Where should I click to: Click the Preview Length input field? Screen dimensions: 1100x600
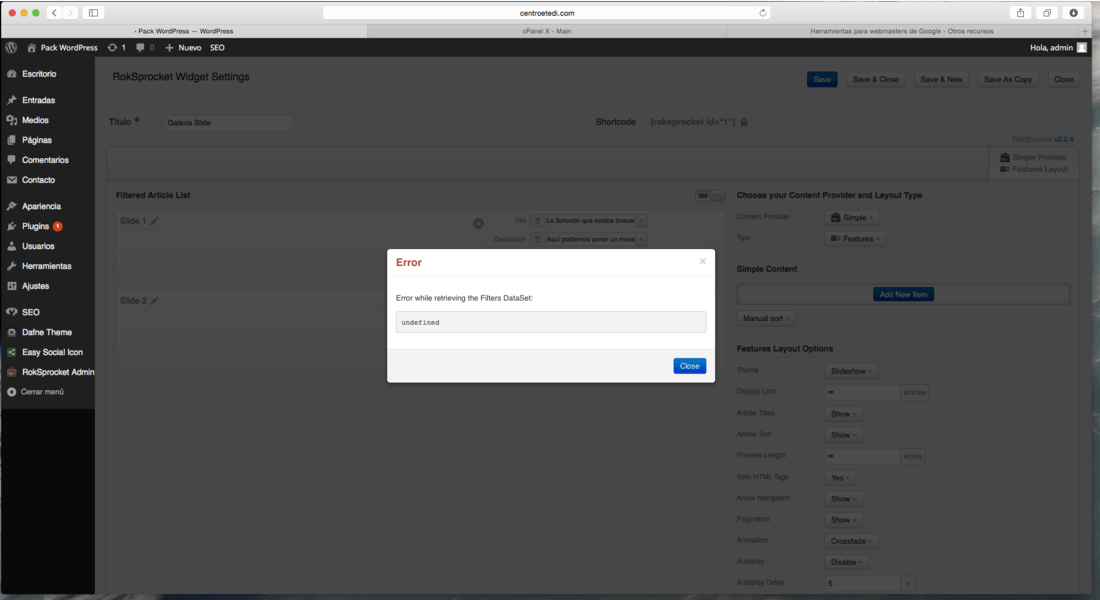pyautogui.click(x=862, y=456)
